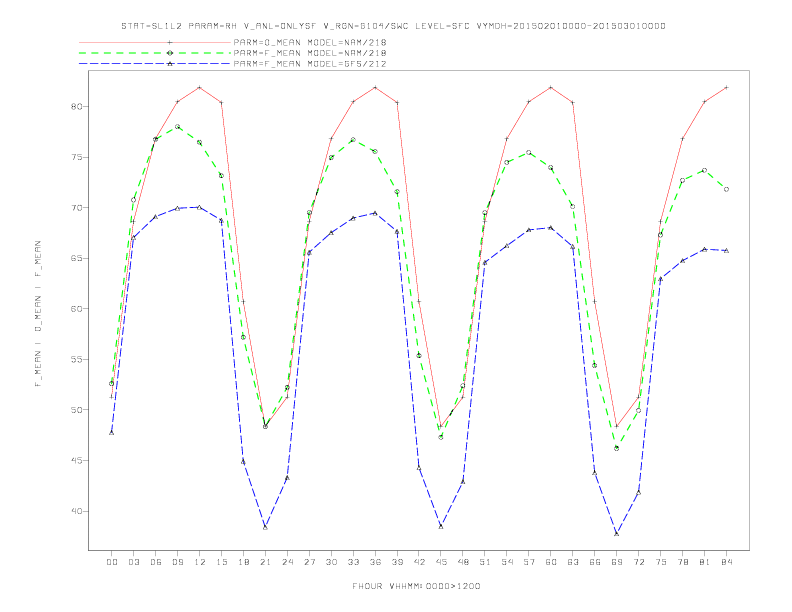The height and width of the screenshot is (612, 792).
Task: Click green NAM circle marker at hour 09
Action: tap(177, 127)
